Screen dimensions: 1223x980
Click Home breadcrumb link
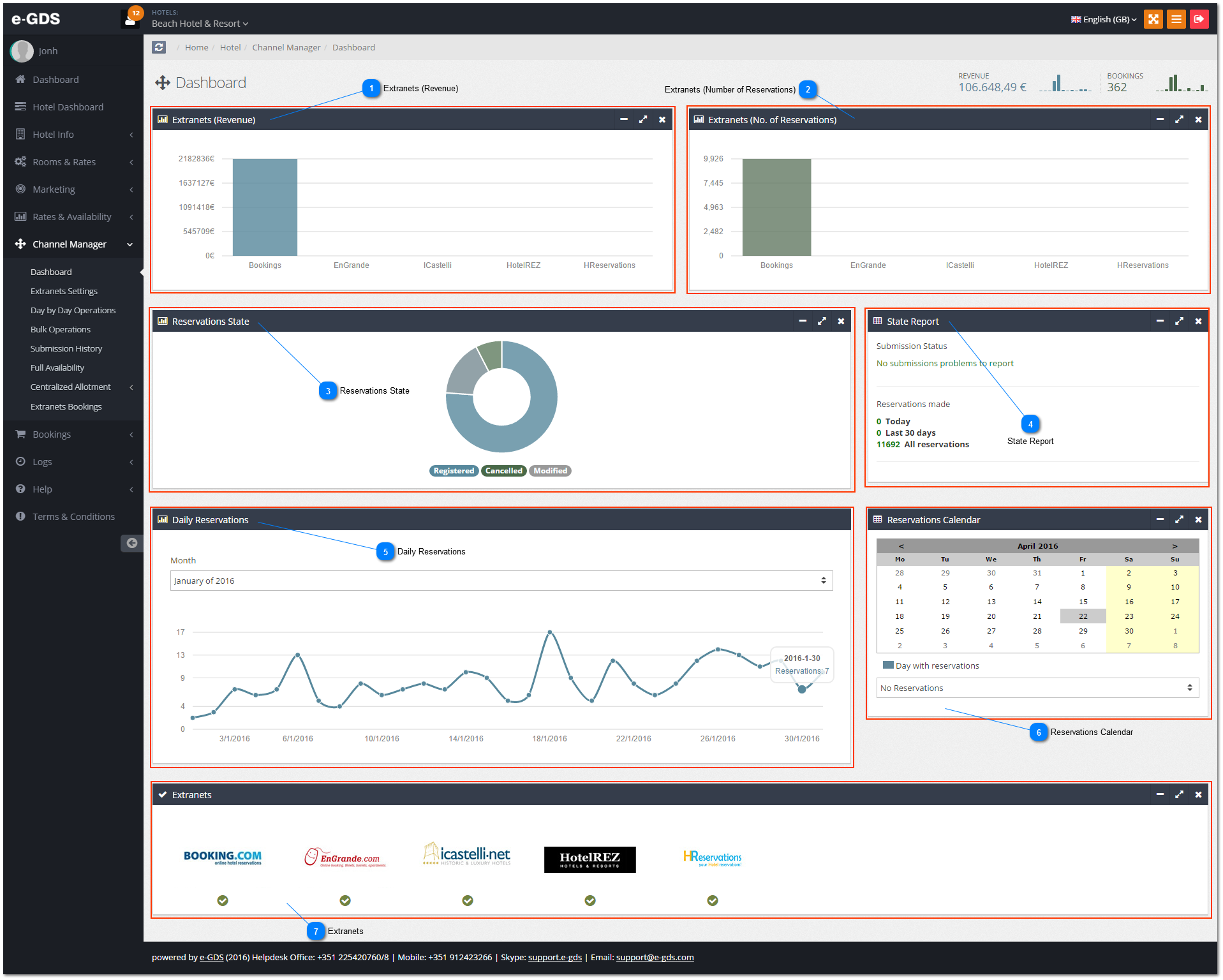point(196,47)
